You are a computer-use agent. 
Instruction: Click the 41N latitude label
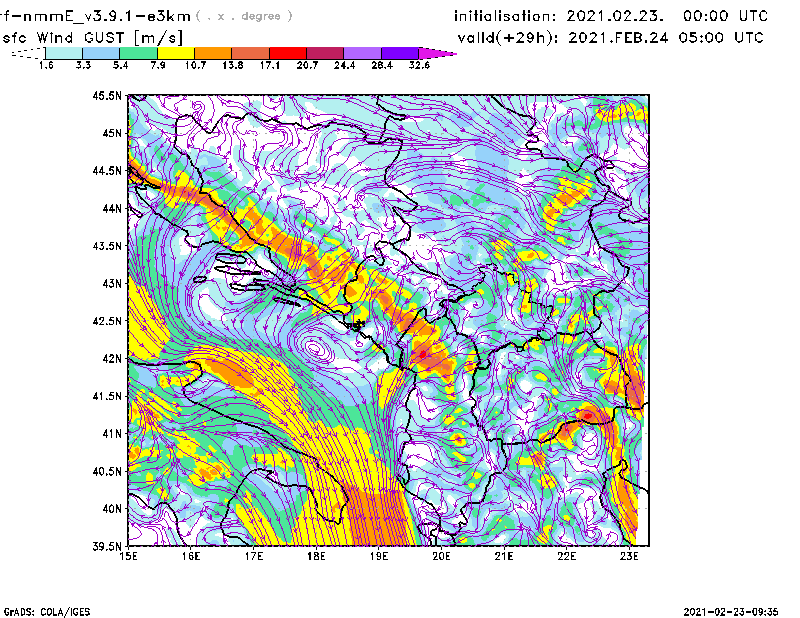pos(112,434)
